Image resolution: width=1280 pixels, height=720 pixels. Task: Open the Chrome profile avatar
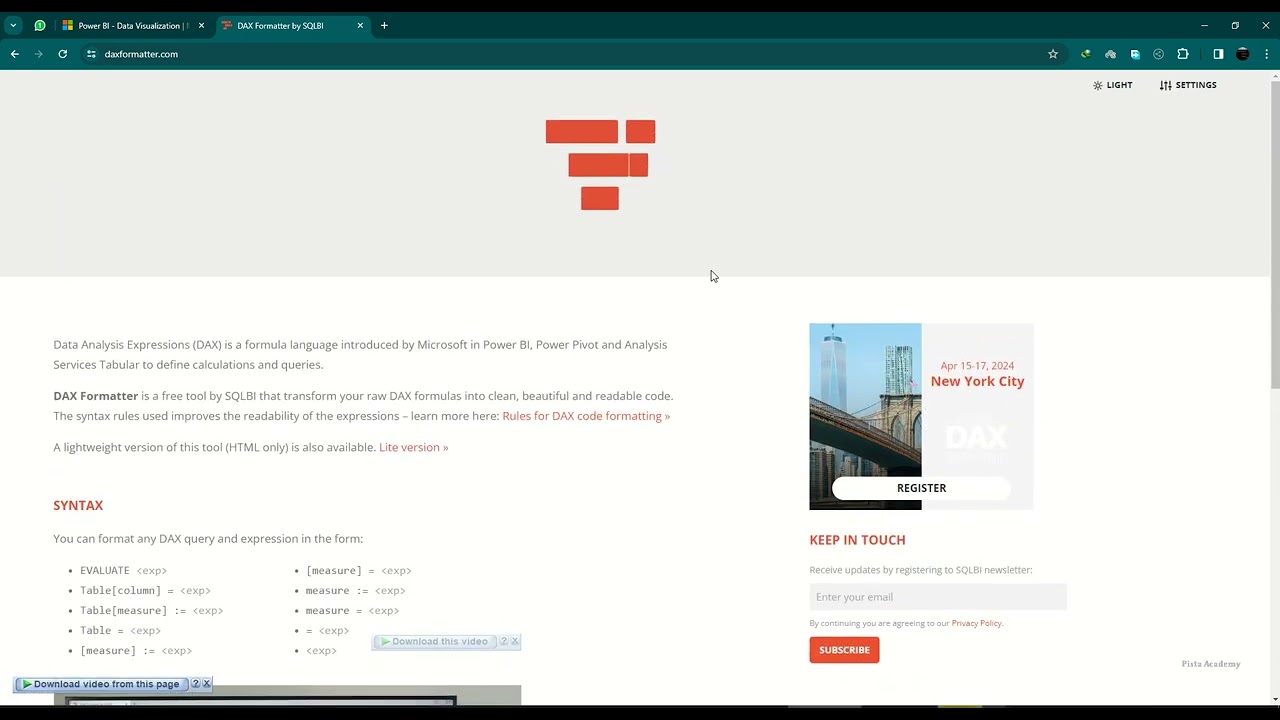point(1243,54)
